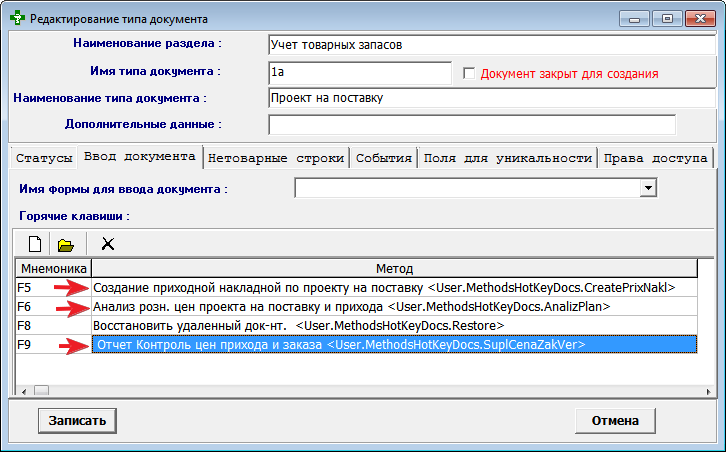Click the horizontal scrollbar thumb

click(42, 391)
